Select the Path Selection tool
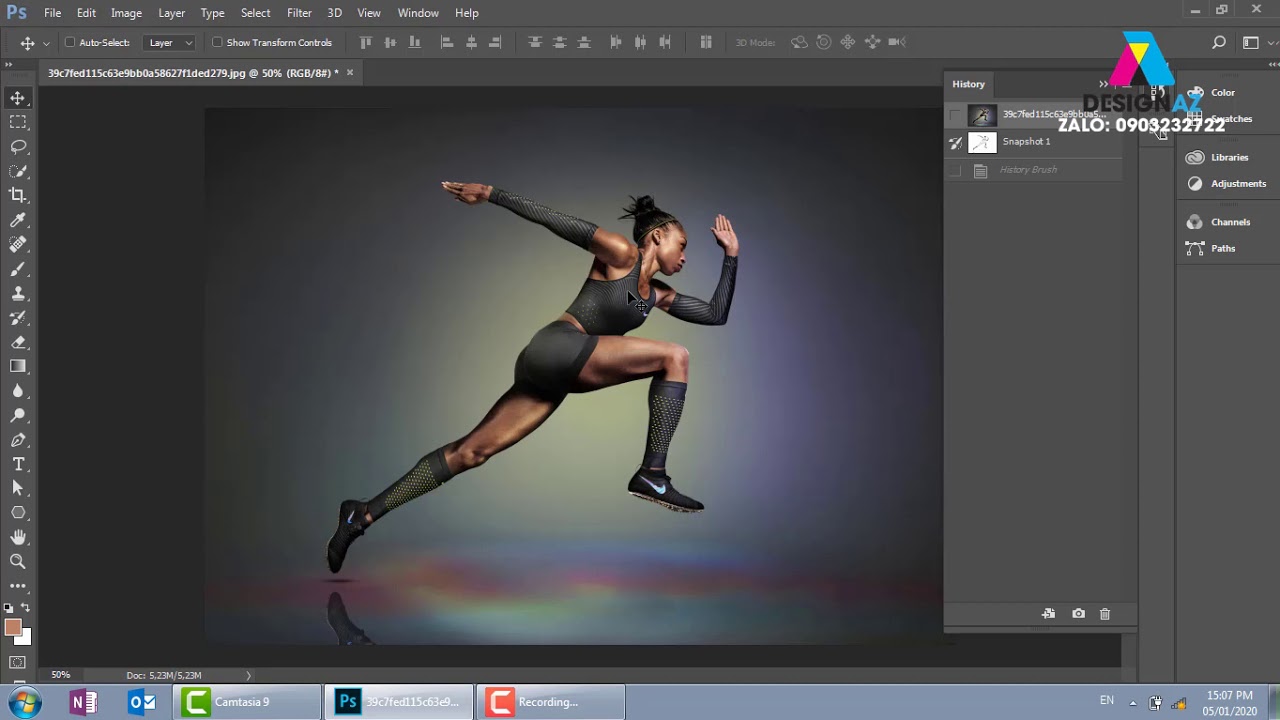Image resolution: width=1280 pixels, height=720 pixels. pos(18,488)
